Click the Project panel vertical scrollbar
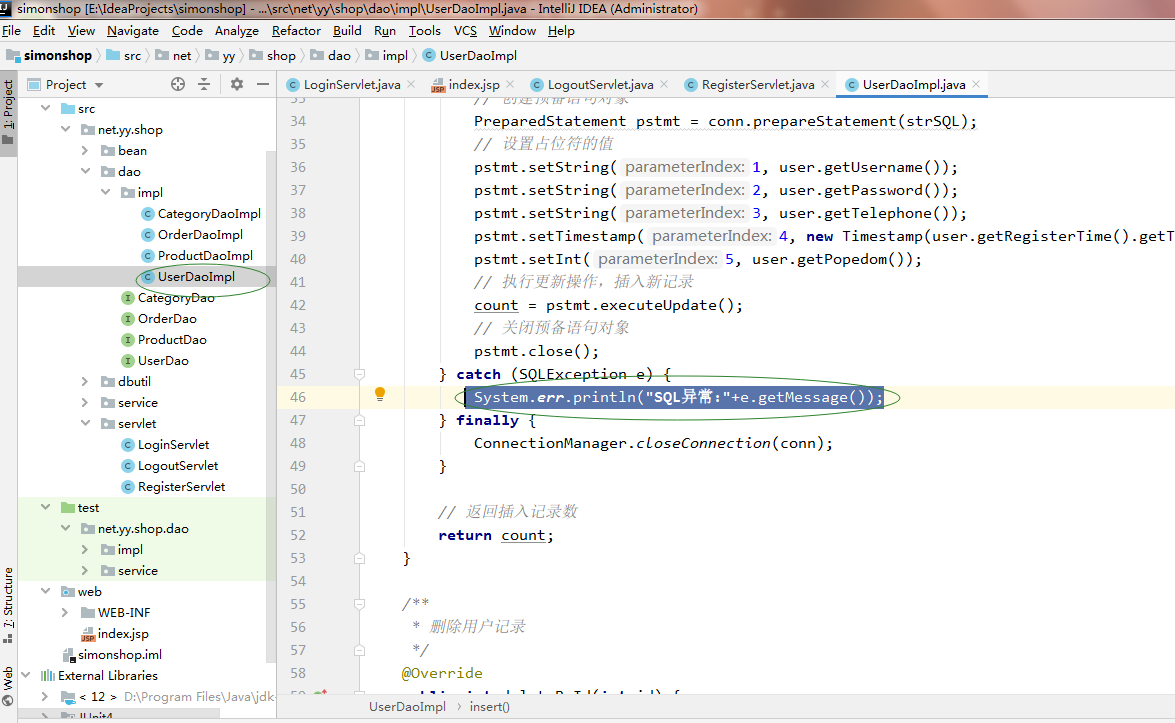Viewport: 1175px width, 723px height. [271, 407]
